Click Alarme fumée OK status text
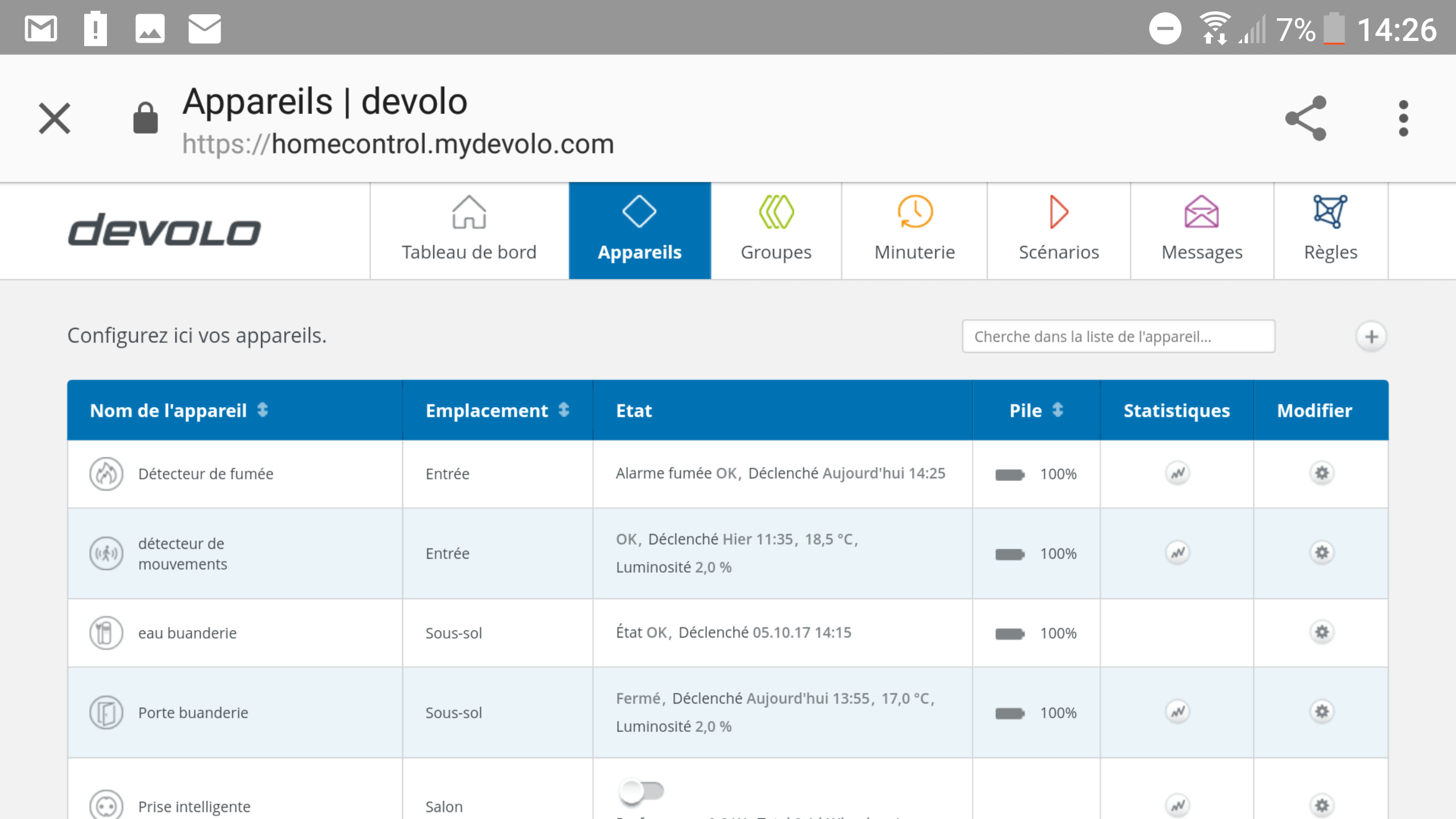 [x=676, y=473]
